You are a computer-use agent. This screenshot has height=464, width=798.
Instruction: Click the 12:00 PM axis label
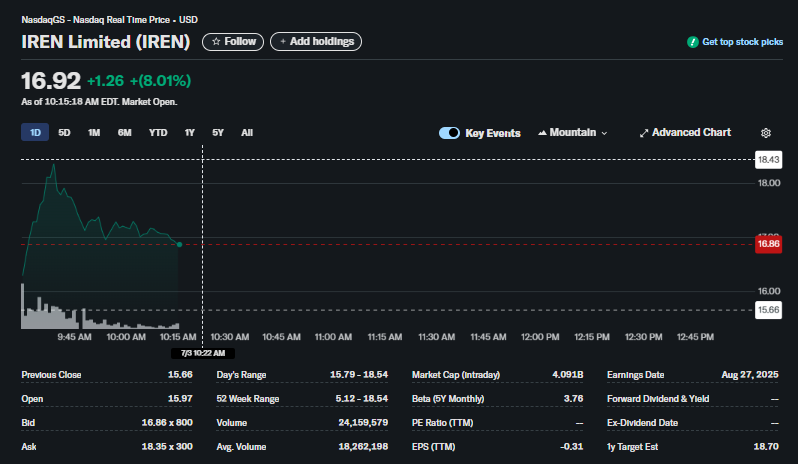tap(539, 337)
